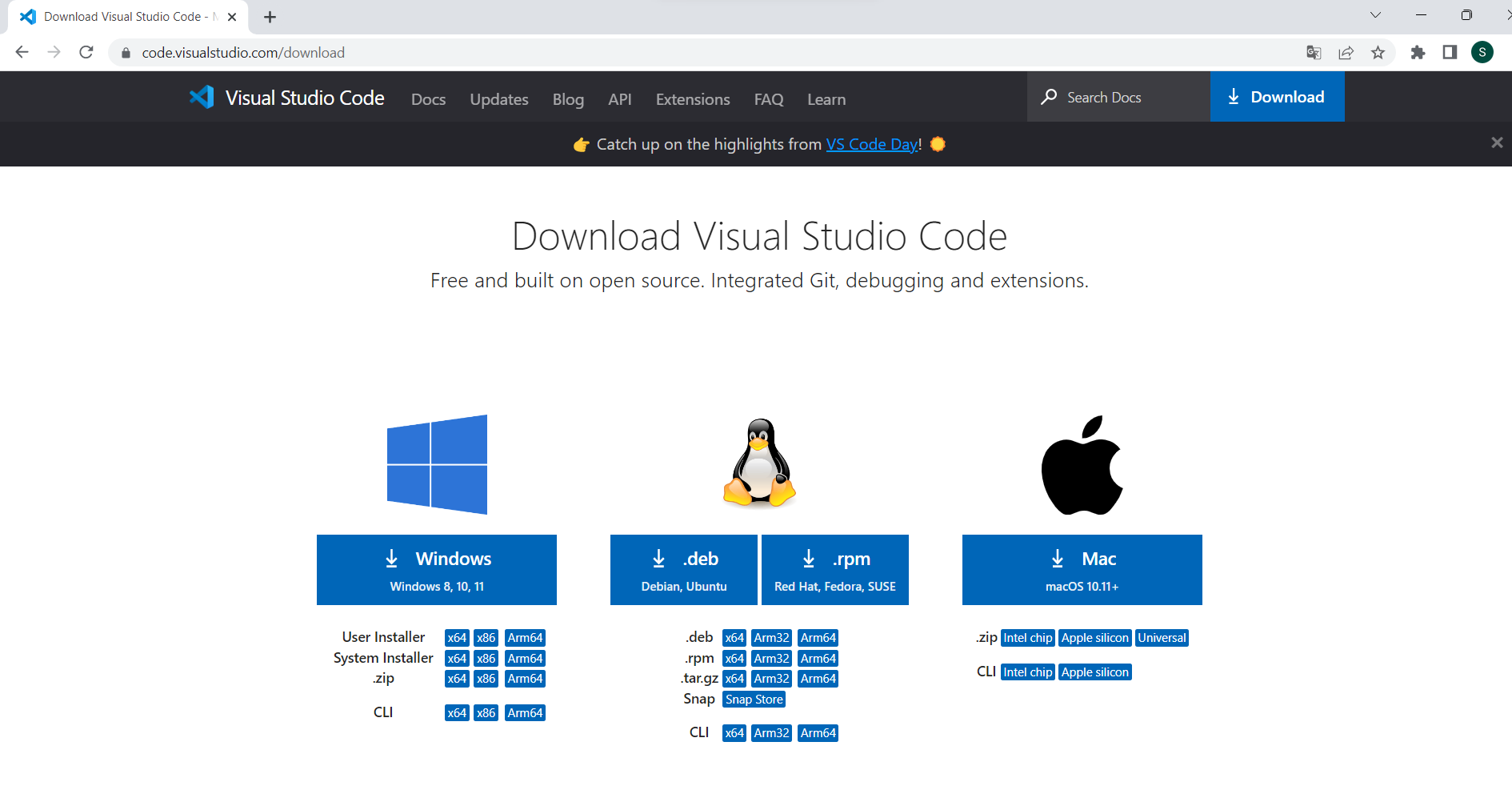The image size is (1512, 802).
Task: Select User Installer Arm64
Action: [526, 638]
